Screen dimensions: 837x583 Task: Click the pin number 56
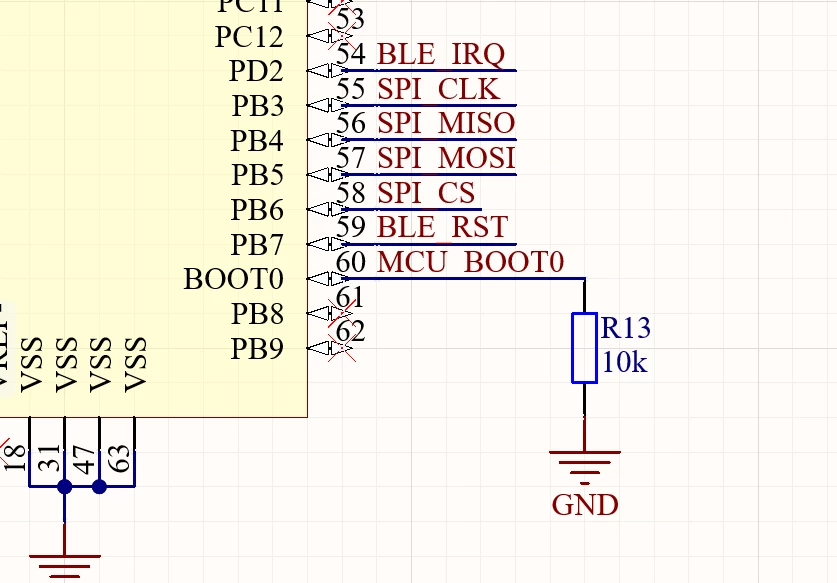351,123
